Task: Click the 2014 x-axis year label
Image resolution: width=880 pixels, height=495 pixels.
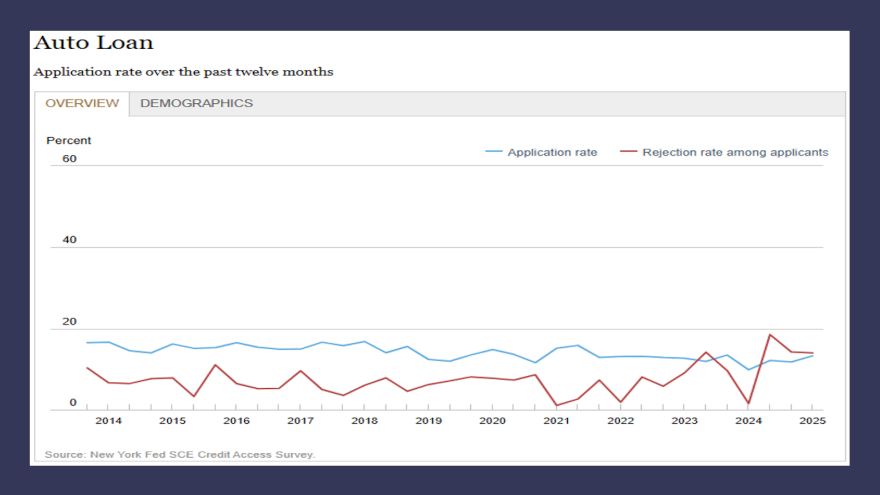Action: pos(108,421)
